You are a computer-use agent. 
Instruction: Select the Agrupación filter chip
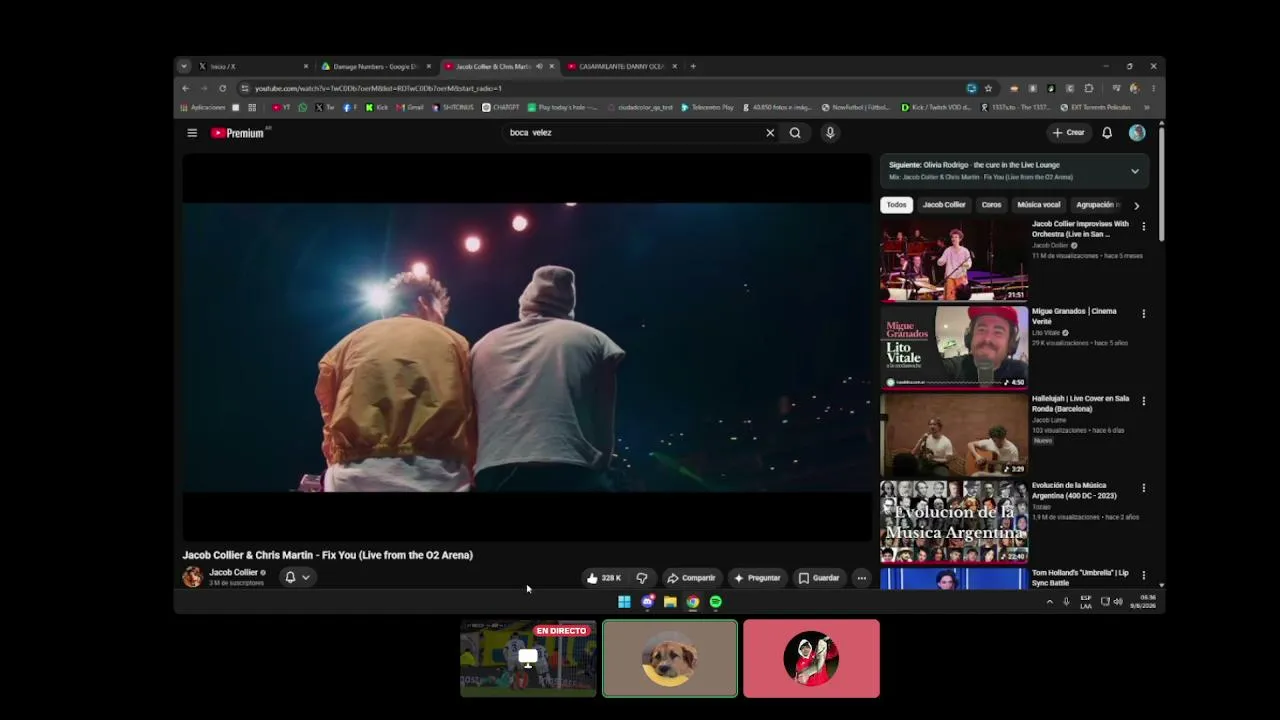click(1097, 205)
